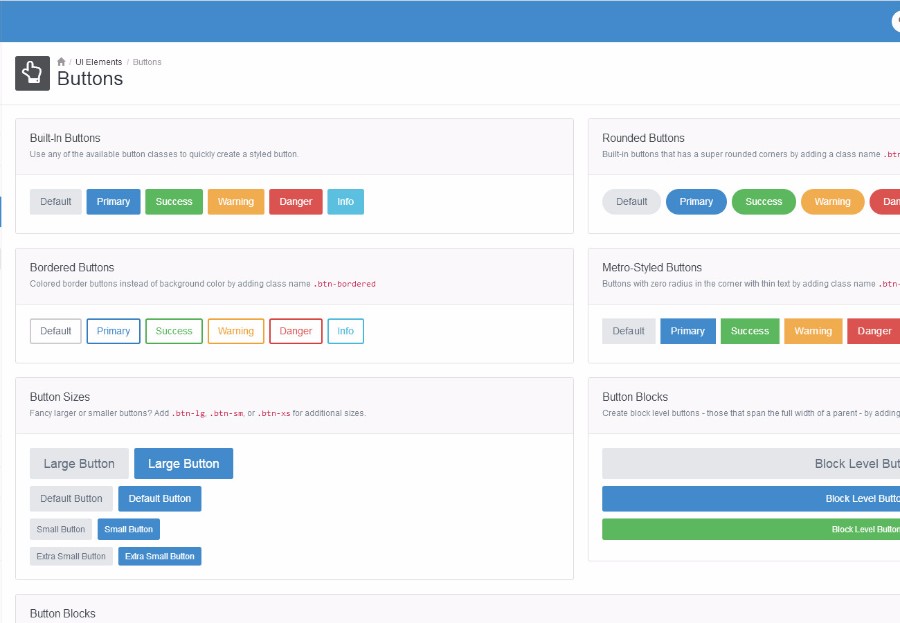Click Primary button in Metro-Styled Buttons

688,331
